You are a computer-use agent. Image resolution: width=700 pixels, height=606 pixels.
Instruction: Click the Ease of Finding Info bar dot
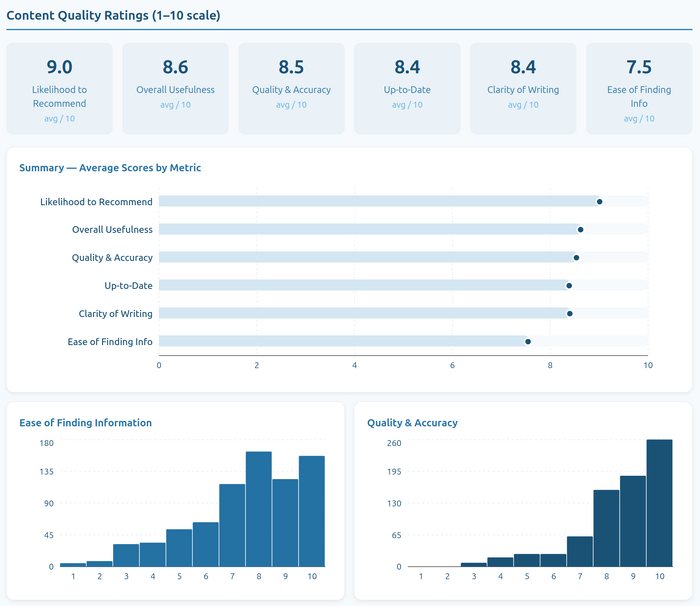pyautogui.click(x=528, y=342)
